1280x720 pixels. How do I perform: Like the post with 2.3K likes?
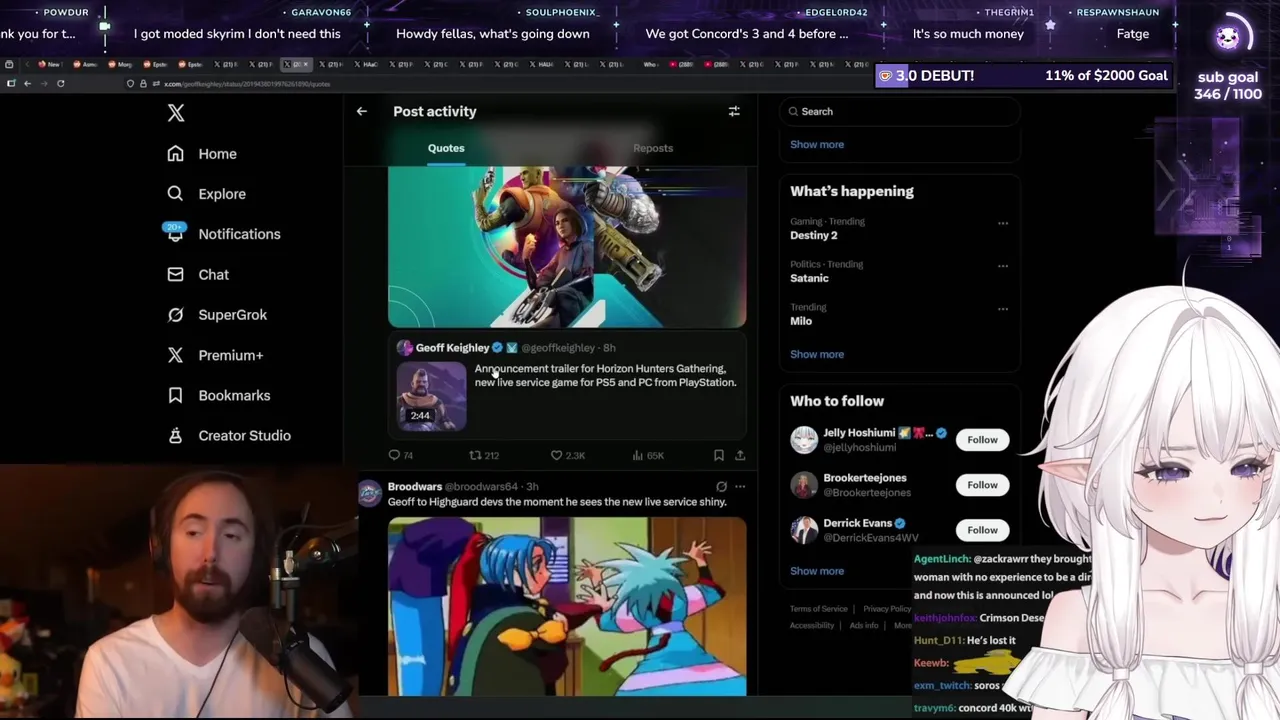pos(557,455)
